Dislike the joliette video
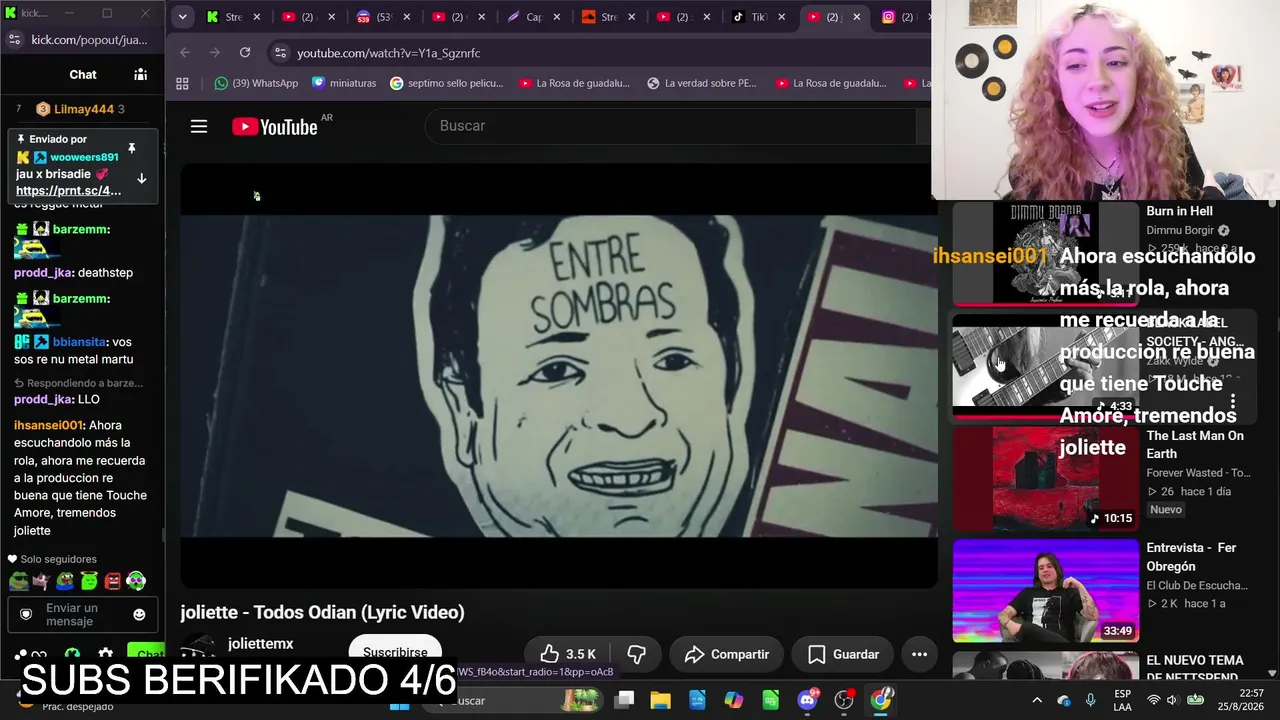This screenshot has height=720, width=1280. (x=636, y=654)
